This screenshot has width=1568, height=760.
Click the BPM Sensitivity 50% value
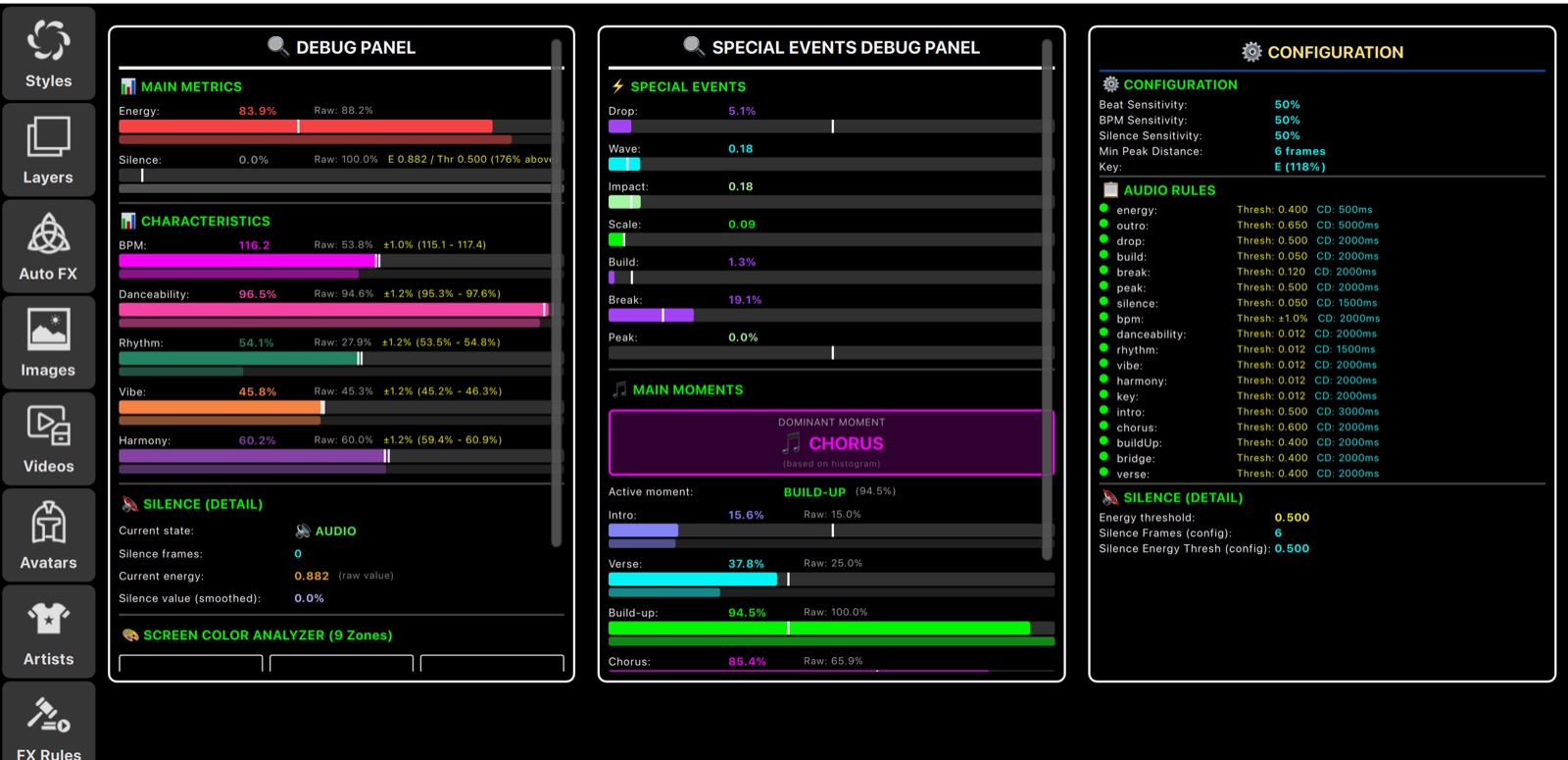pos(1287,121)
